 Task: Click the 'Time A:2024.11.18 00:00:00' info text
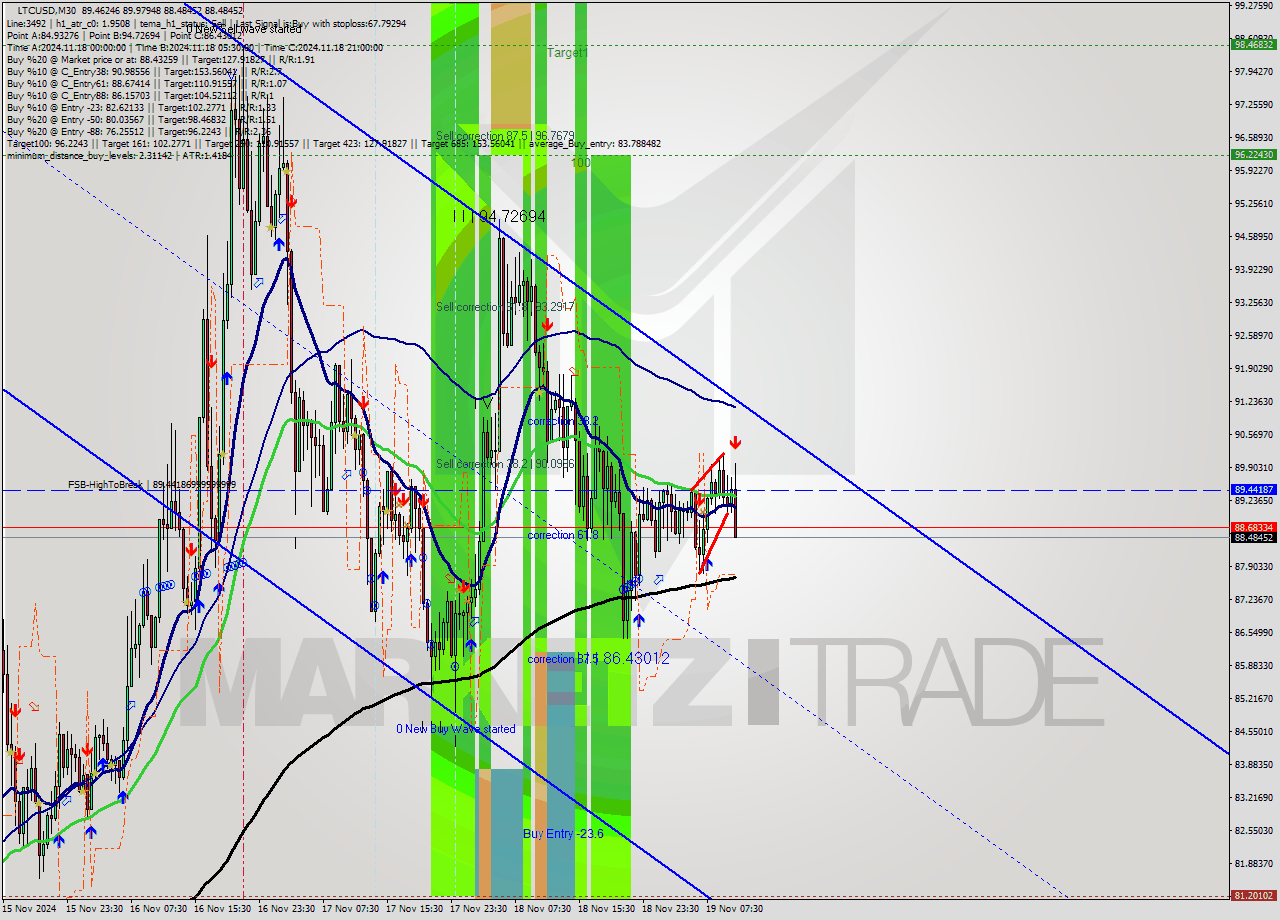(66, 47)
